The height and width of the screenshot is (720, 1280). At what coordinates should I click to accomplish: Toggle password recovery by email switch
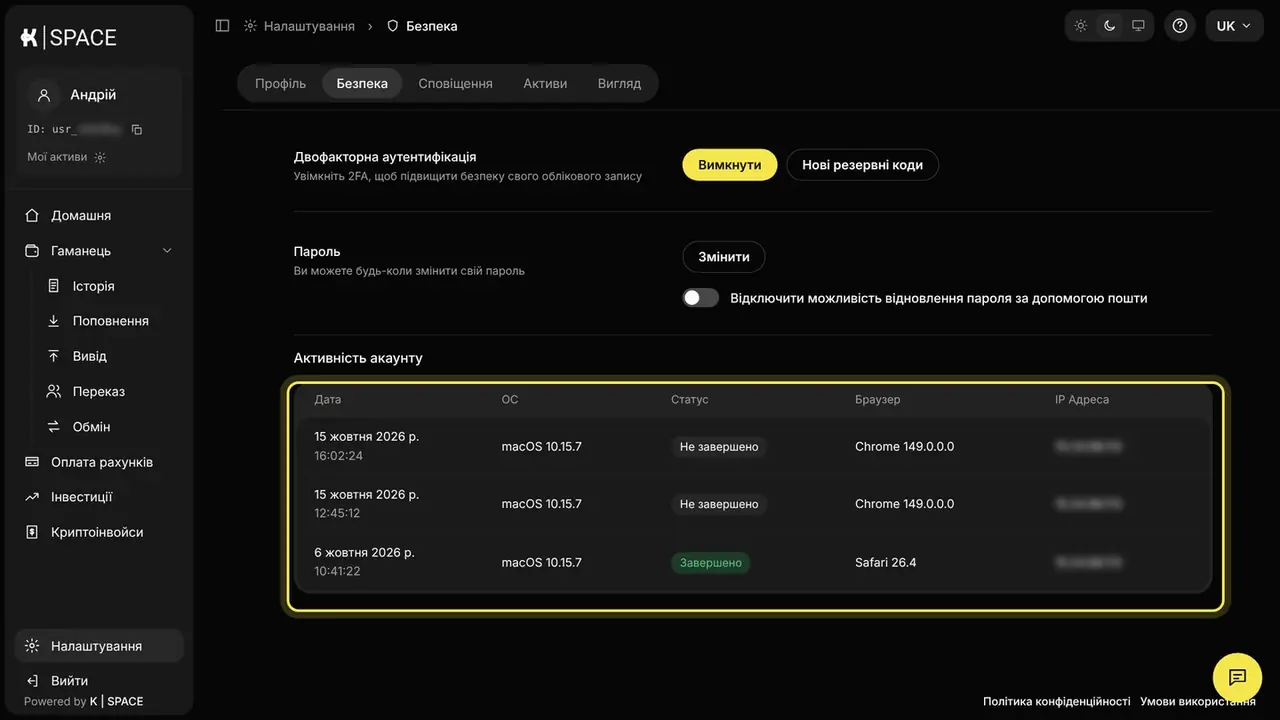[x=701, y=298]
